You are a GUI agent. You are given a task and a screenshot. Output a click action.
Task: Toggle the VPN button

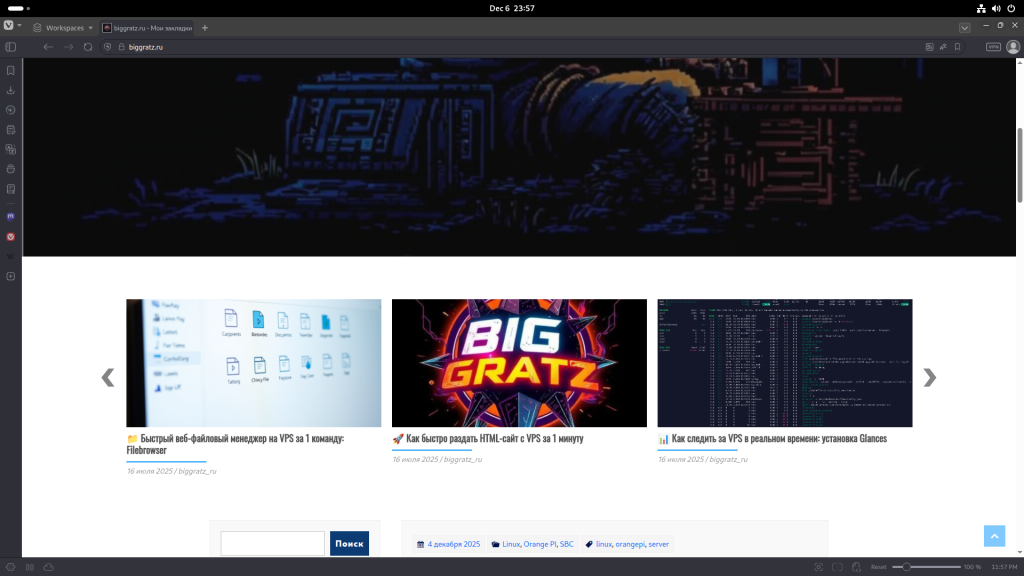[993, 47]
